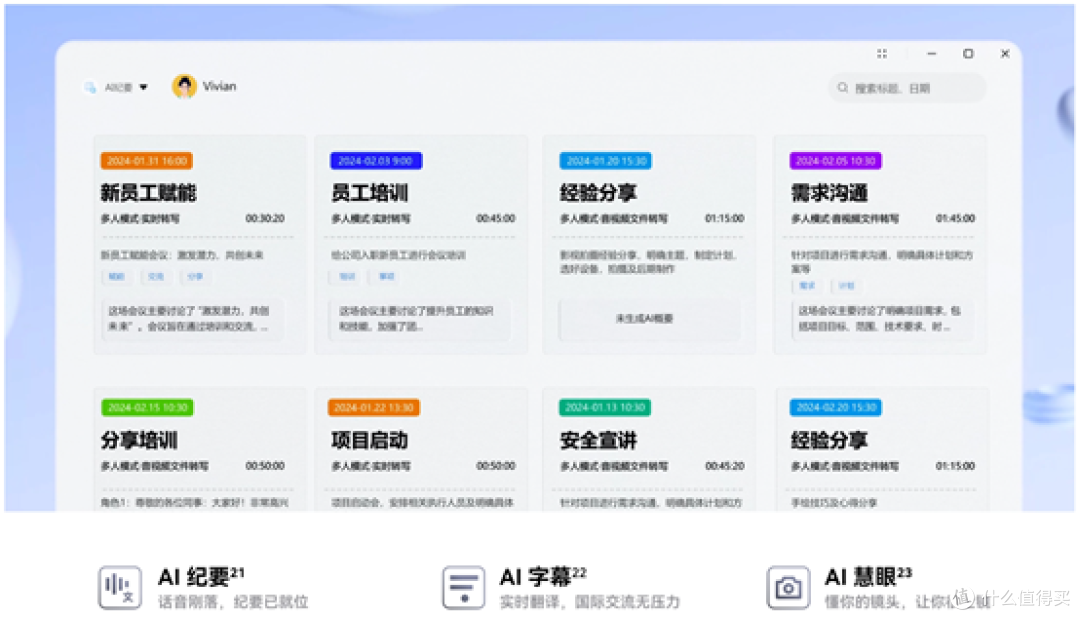Screen dimensions: 1080x620
Task: Click the orange 2024-01-22 13:30 date badge
Action: click(374, 407)
